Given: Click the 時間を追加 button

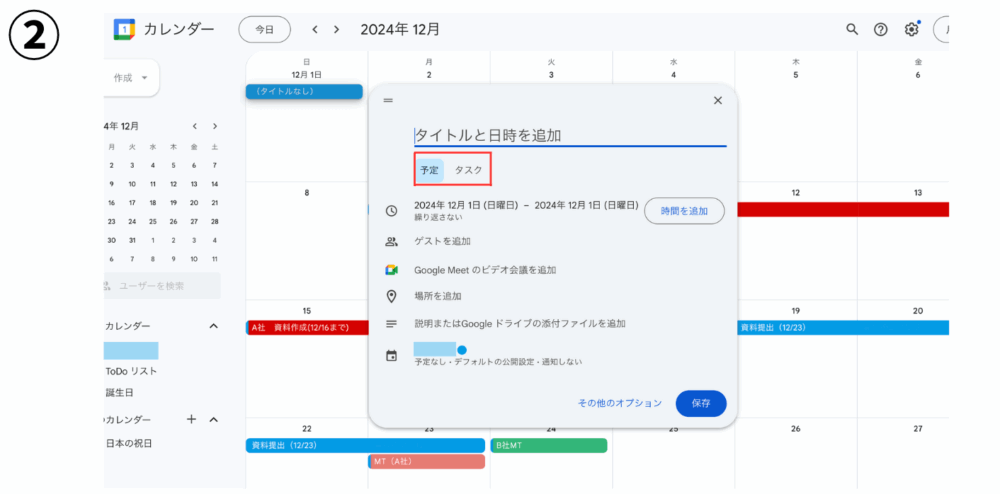Looking at the screenshot, I should pos(684,211).
